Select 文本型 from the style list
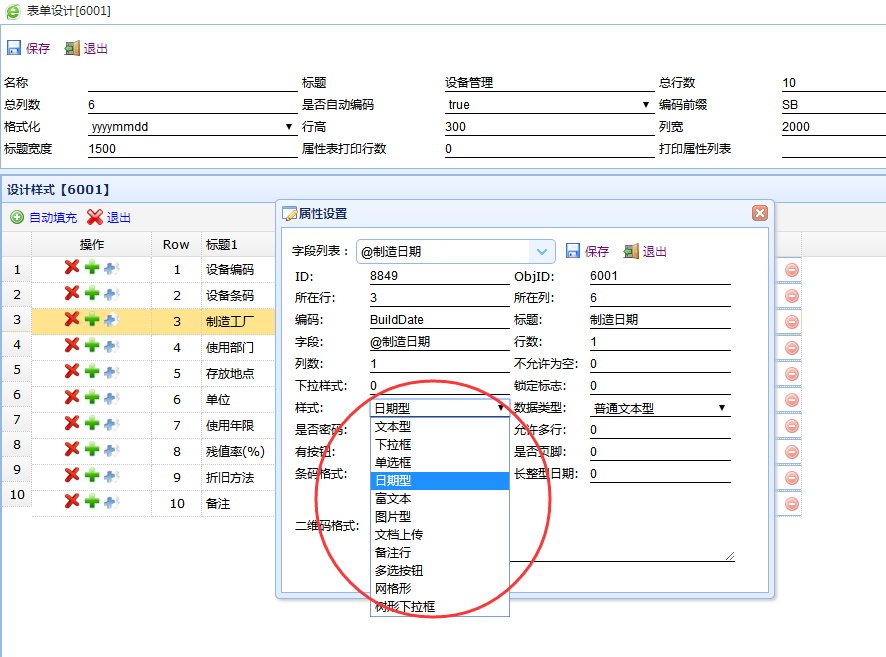 (x=393, y=426)
